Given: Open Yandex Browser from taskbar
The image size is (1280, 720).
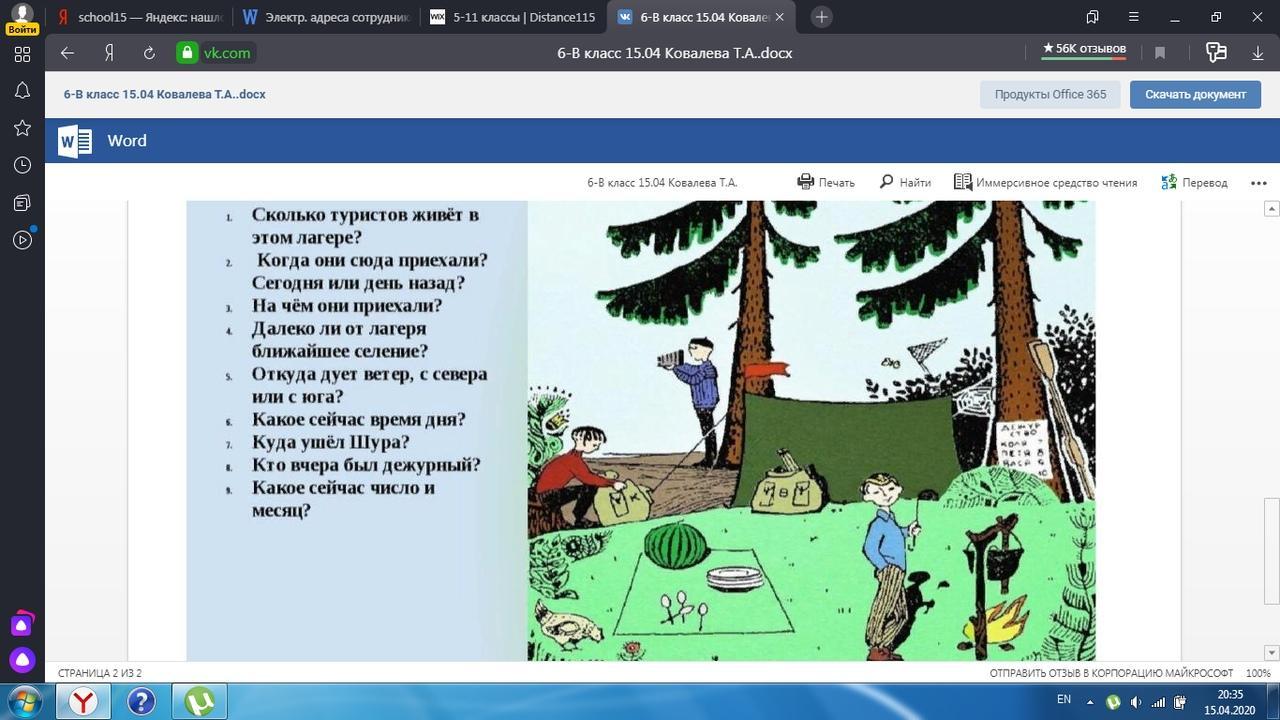Looking at the screenshot, I should tap(84, 701).
